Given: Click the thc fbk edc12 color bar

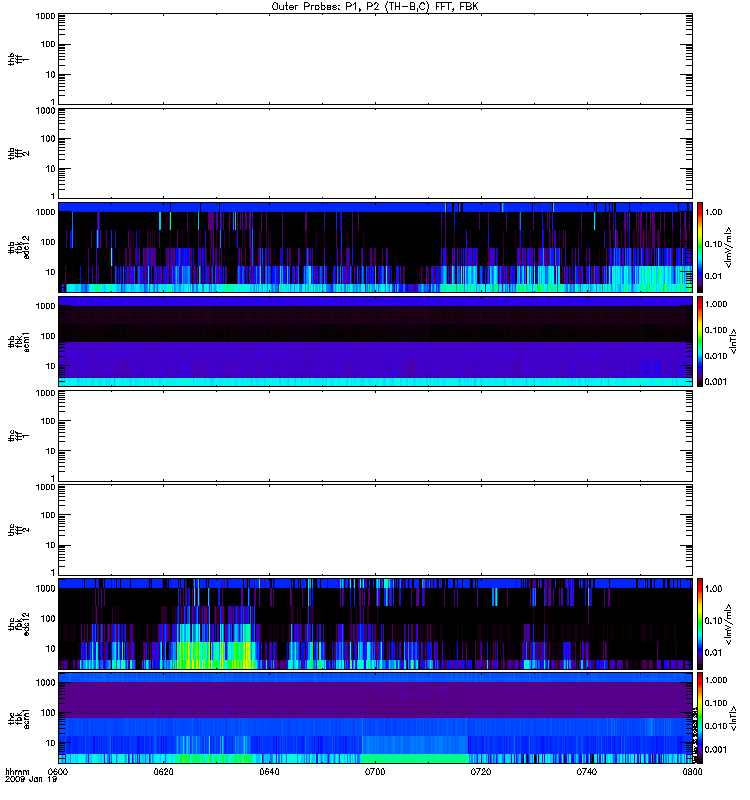Looking at the screenshot, I should pos(700,623).
